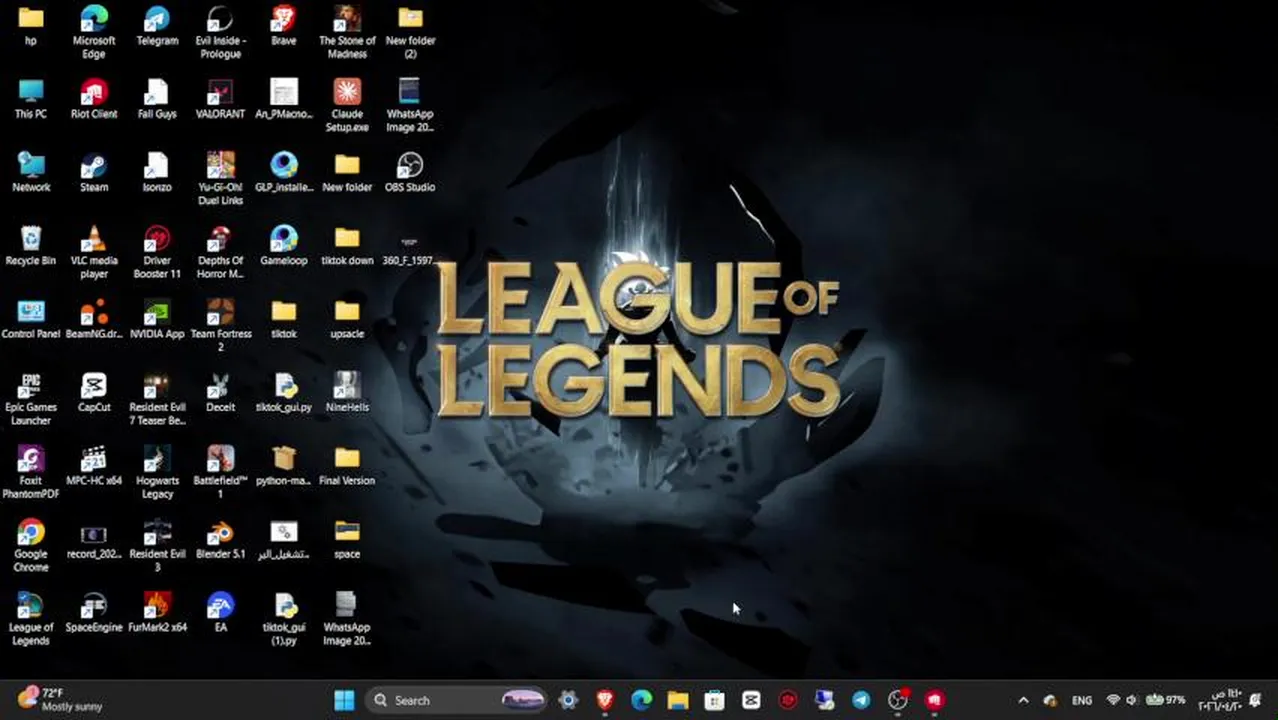Select the Driver Booster 11 shortcut

click(157, 251)
